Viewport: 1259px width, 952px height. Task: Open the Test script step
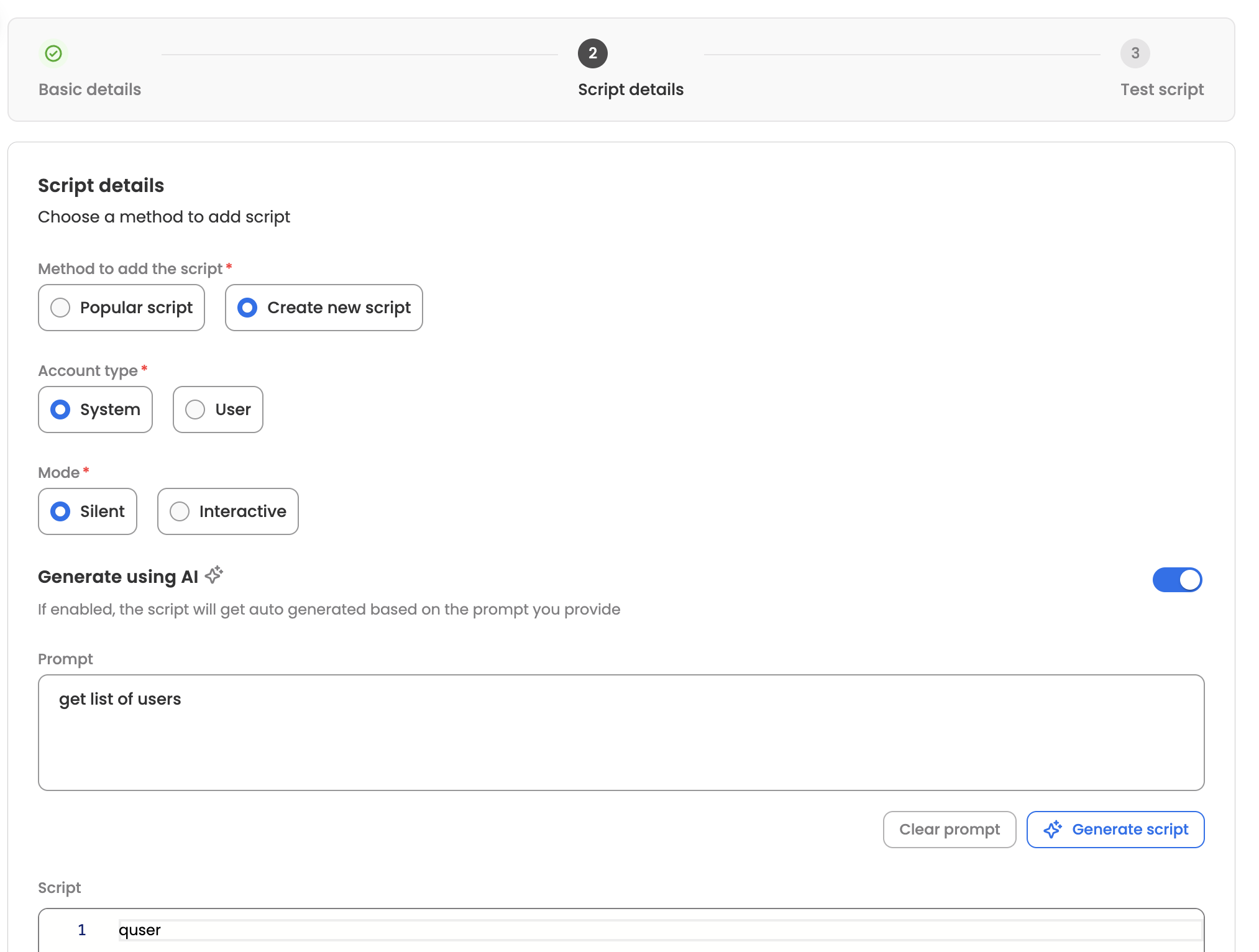1161,89
